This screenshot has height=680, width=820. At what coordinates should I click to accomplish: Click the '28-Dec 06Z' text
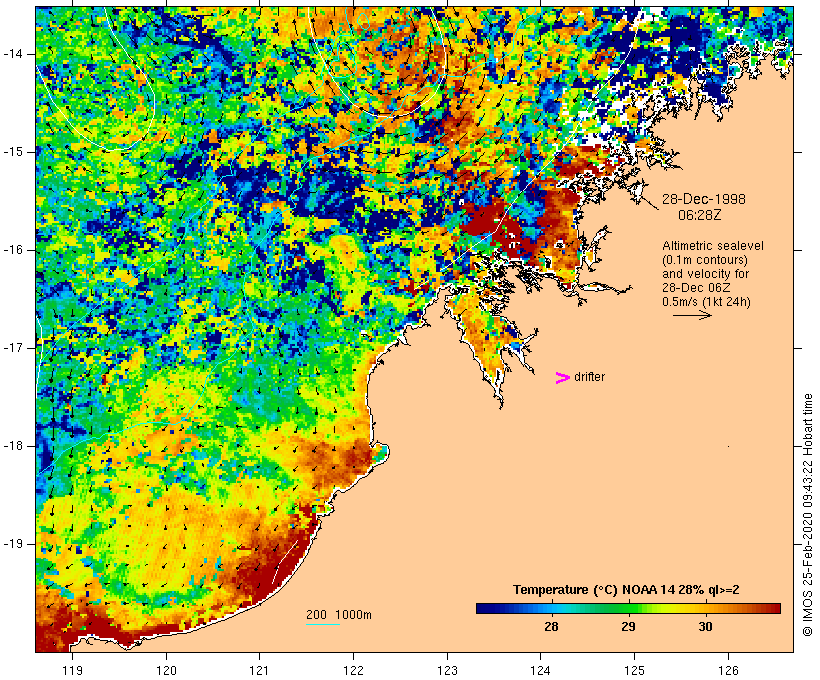point(697,288)
